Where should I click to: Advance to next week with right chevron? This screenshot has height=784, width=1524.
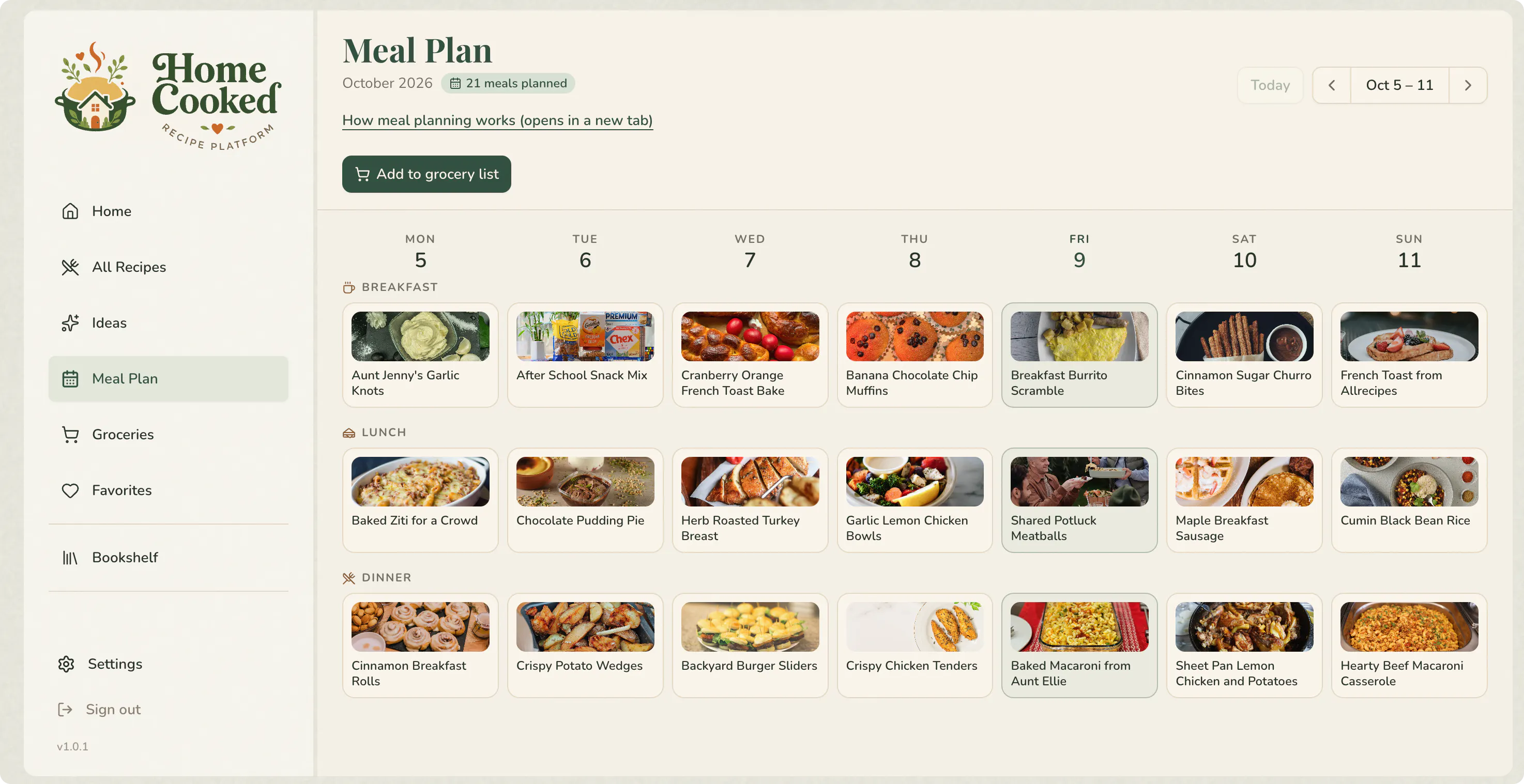point(1468,85)
